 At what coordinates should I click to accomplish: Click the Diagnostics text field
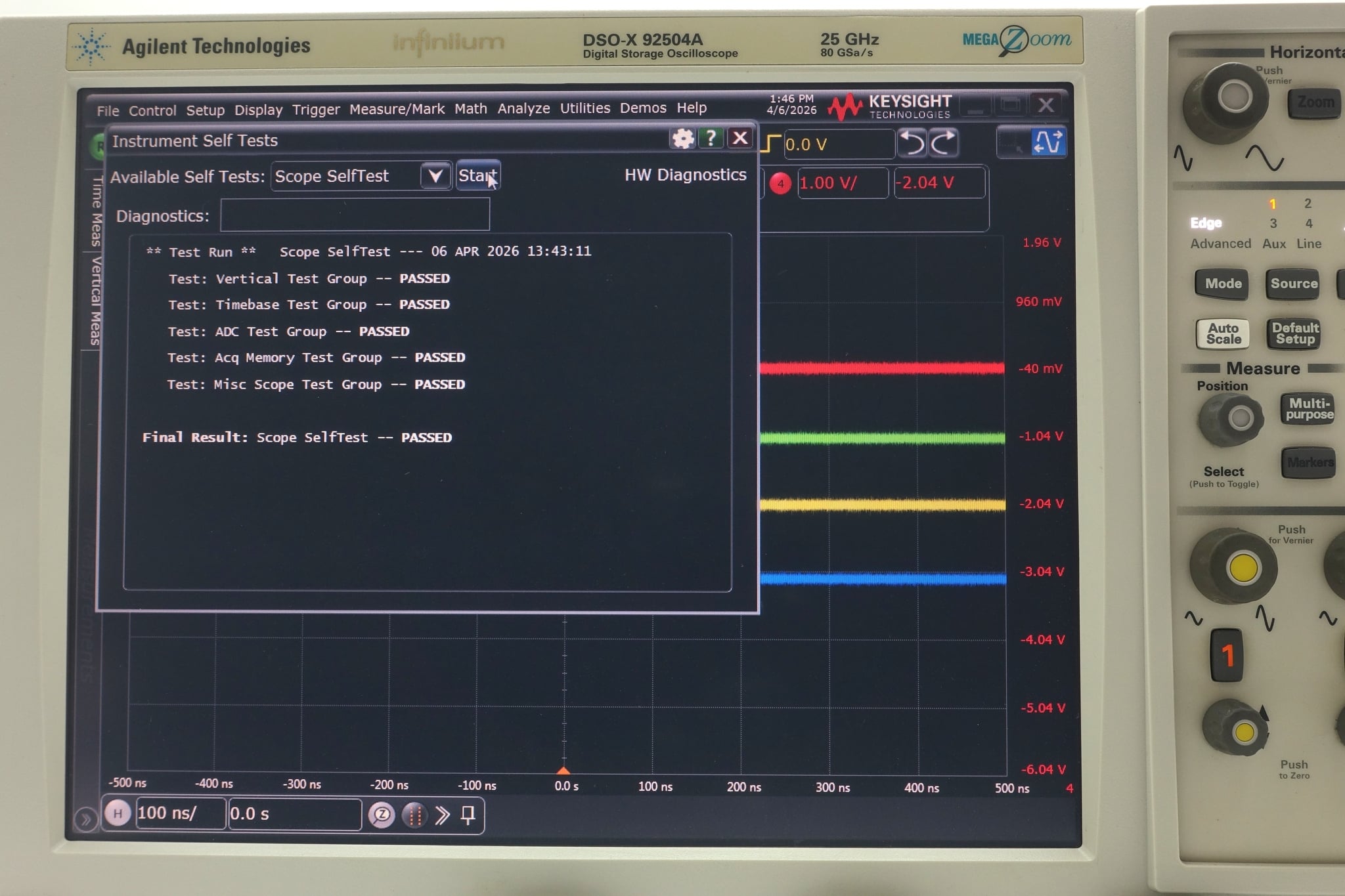click(355, 215)
